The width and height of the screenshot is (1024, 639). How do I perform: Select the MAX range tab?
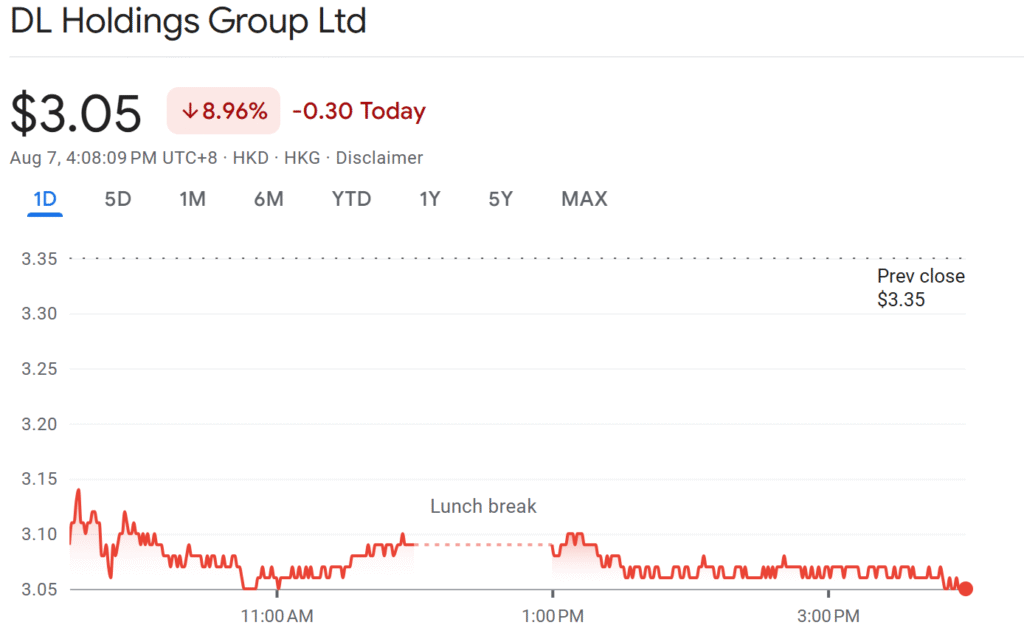[x=584, y=199]
